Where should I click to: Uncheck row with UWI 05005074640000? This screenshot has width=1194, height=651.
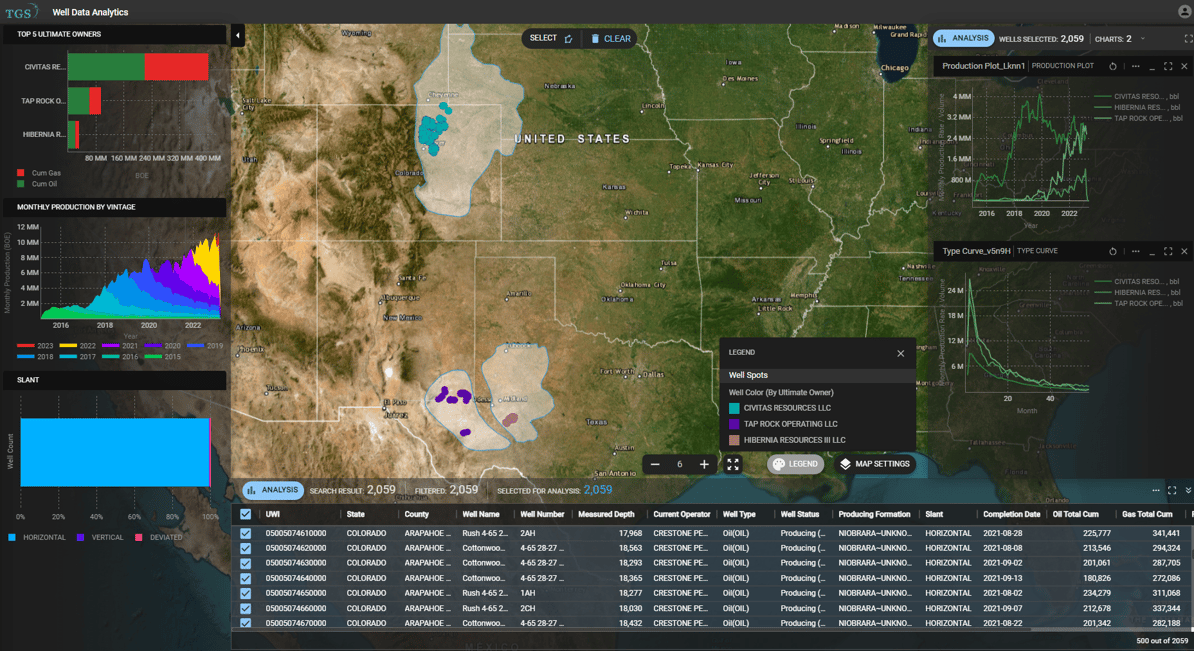[x=245, y=579]
